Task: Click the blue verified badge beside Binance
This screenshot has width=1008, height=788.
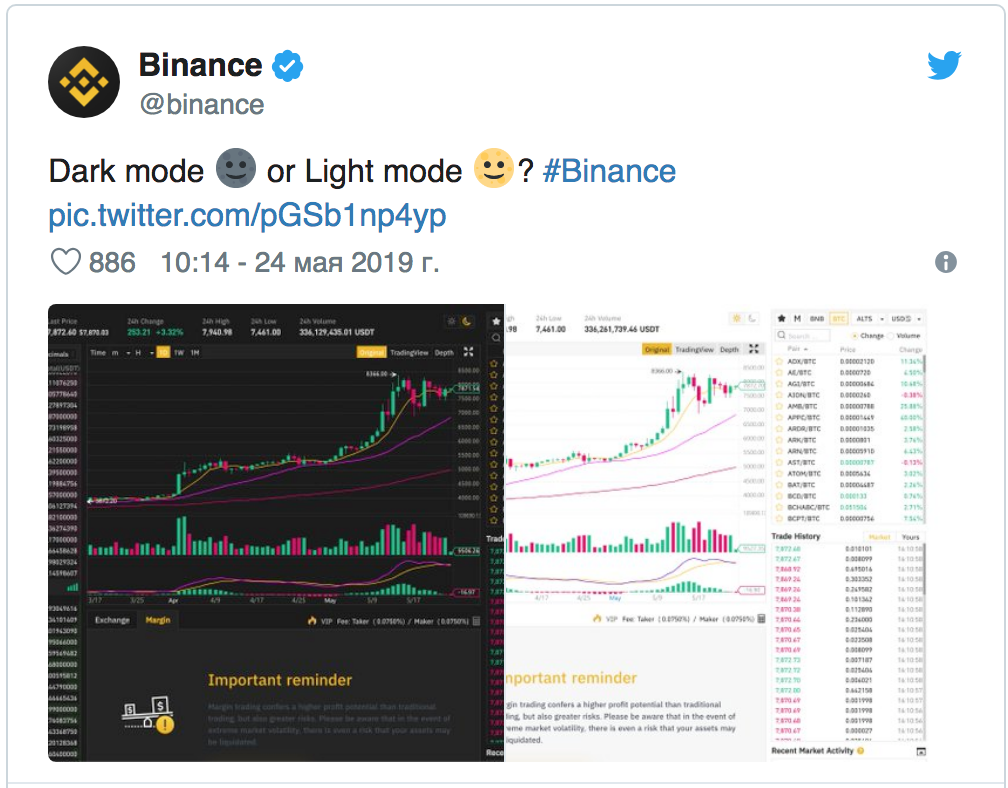Action: [x=287, y=66]
